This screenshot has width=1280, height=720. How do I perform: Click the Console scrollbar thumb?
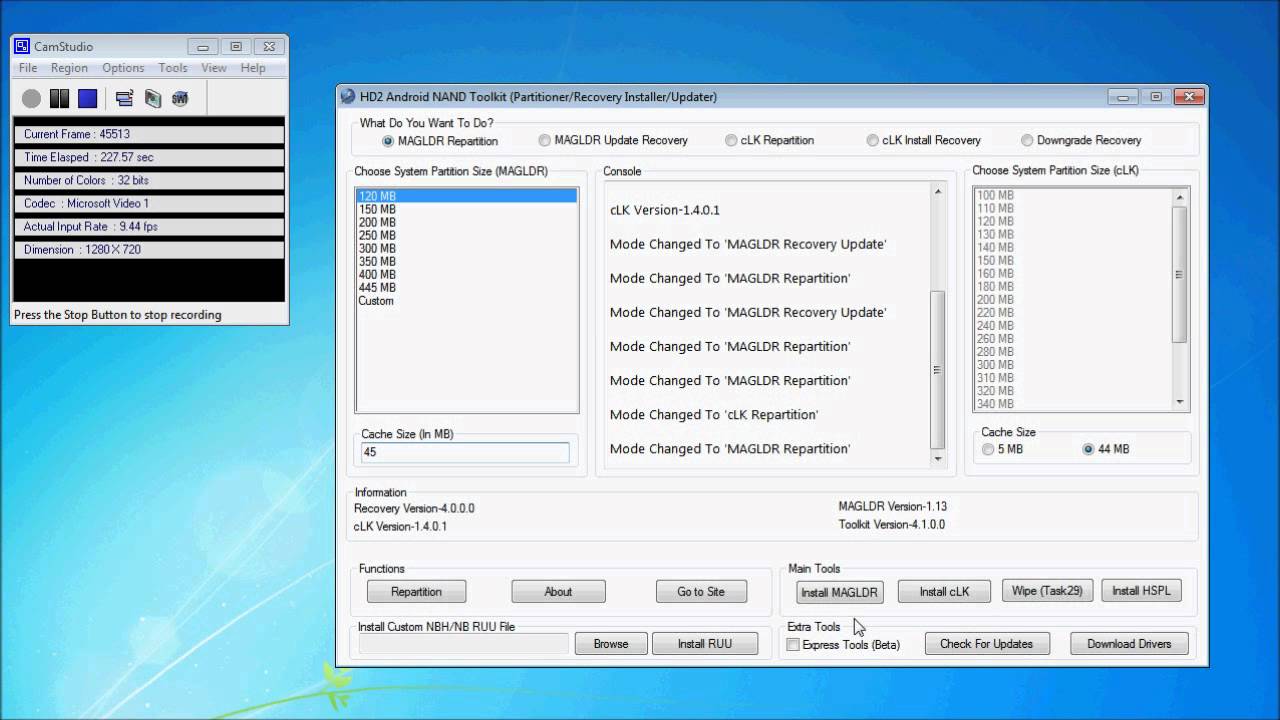[938, 370]
